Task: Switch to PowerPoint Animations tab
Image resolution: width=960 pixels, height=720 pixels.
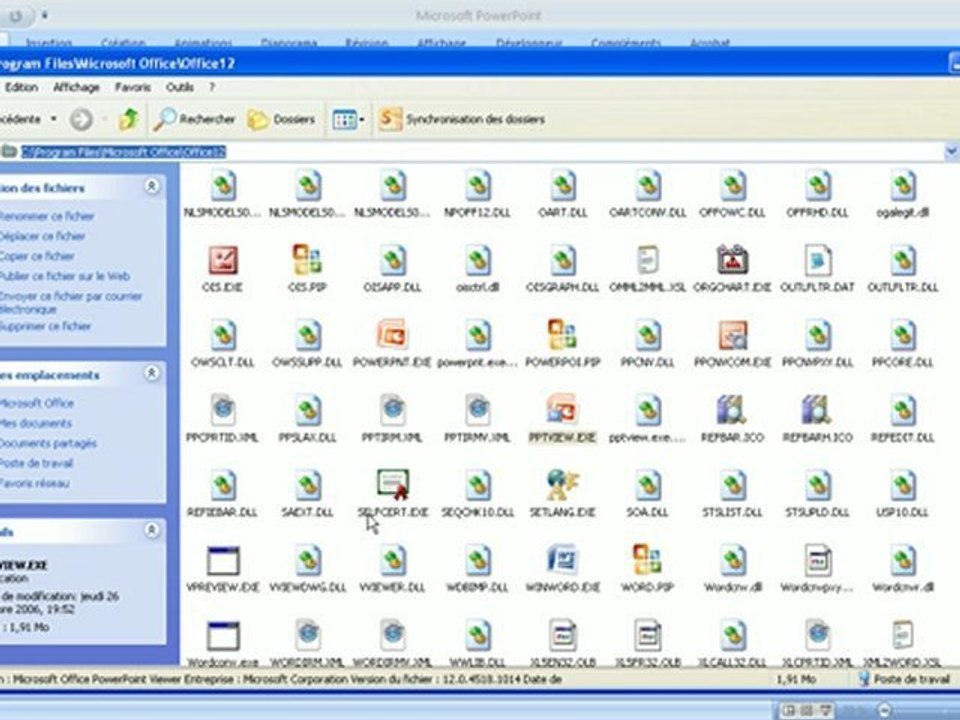Action: coord(203,43)
